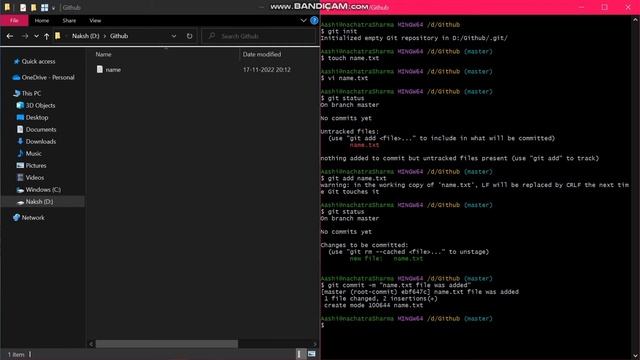Switch to Details view in status bar
640x360 pixels.
click(300, 354)
